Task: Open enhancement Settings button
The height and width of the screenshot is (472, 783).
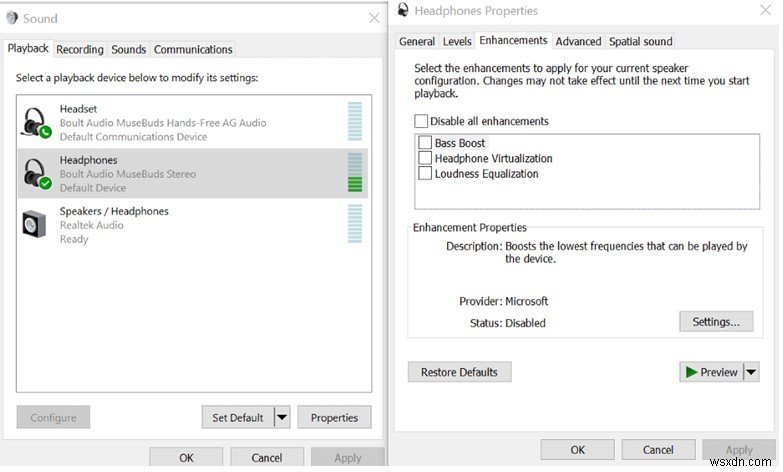Action: (716, 322)
